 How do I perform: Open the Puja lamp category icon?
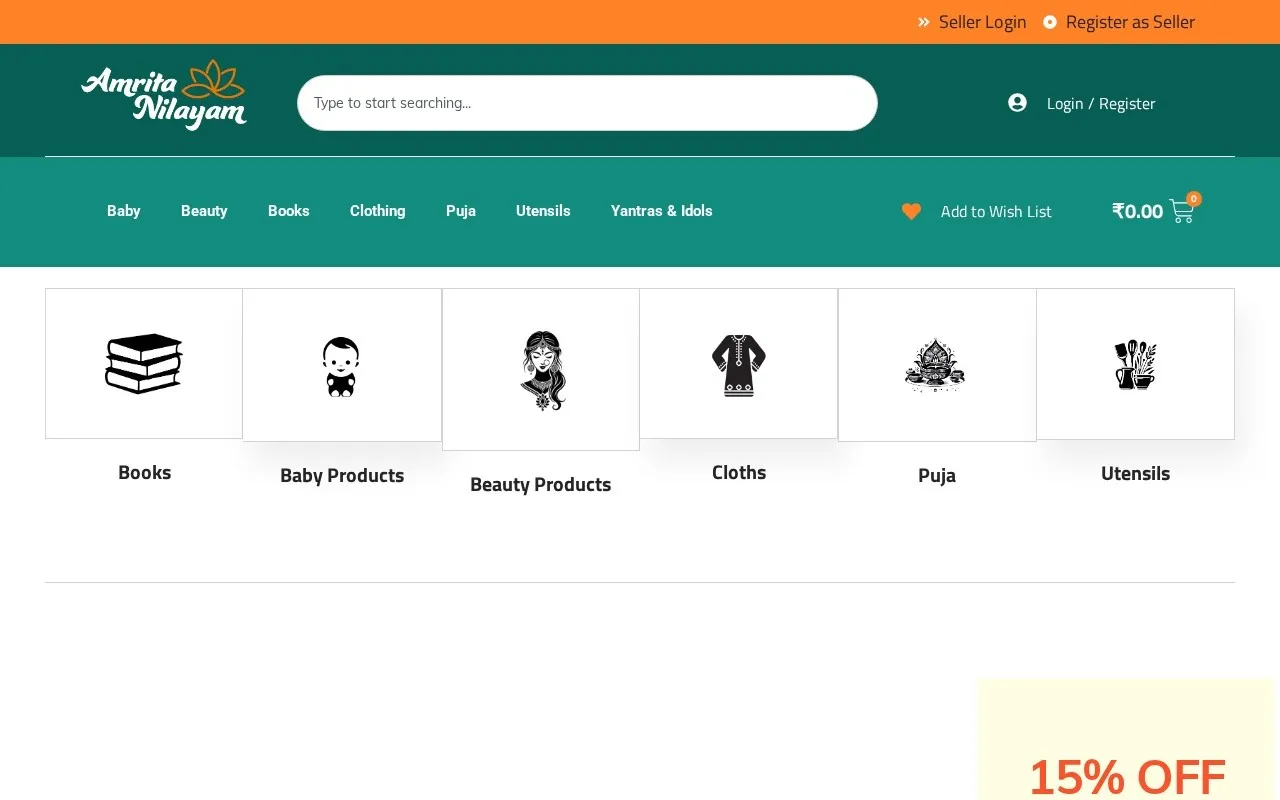tap(935, 365)
